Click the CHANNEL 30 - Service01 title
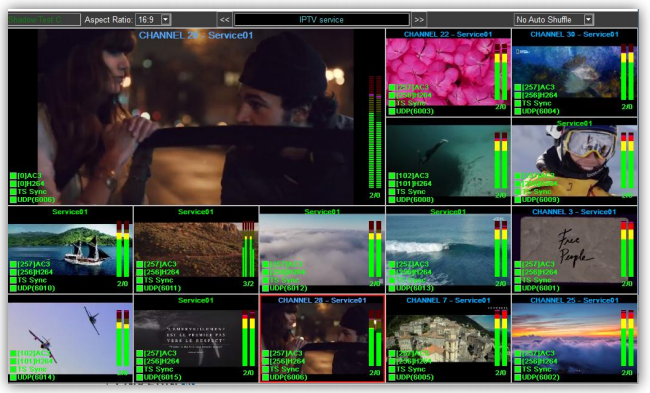This screenshot has width=650, height=393. [575, 34]
